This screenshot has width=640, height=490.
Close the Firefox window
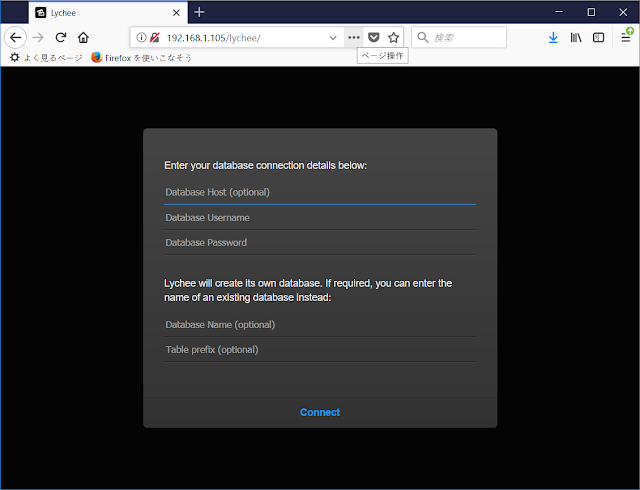(623, 12)
